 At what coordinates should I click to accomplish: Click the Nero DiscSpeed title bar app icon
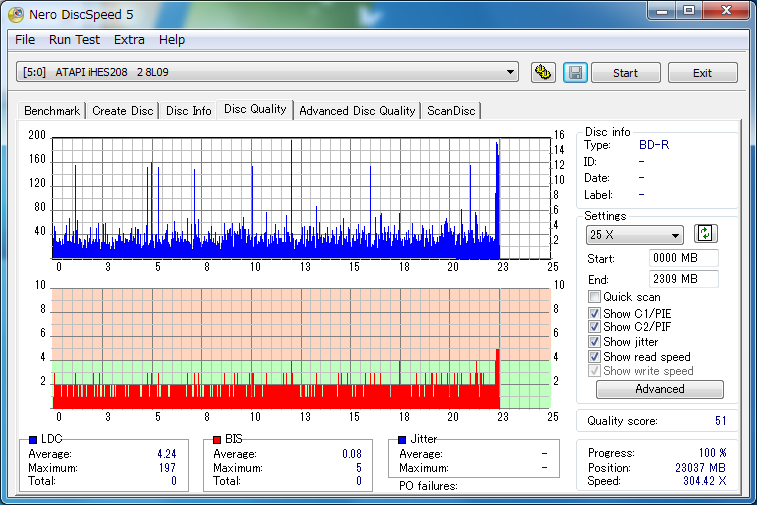point(15,14)
